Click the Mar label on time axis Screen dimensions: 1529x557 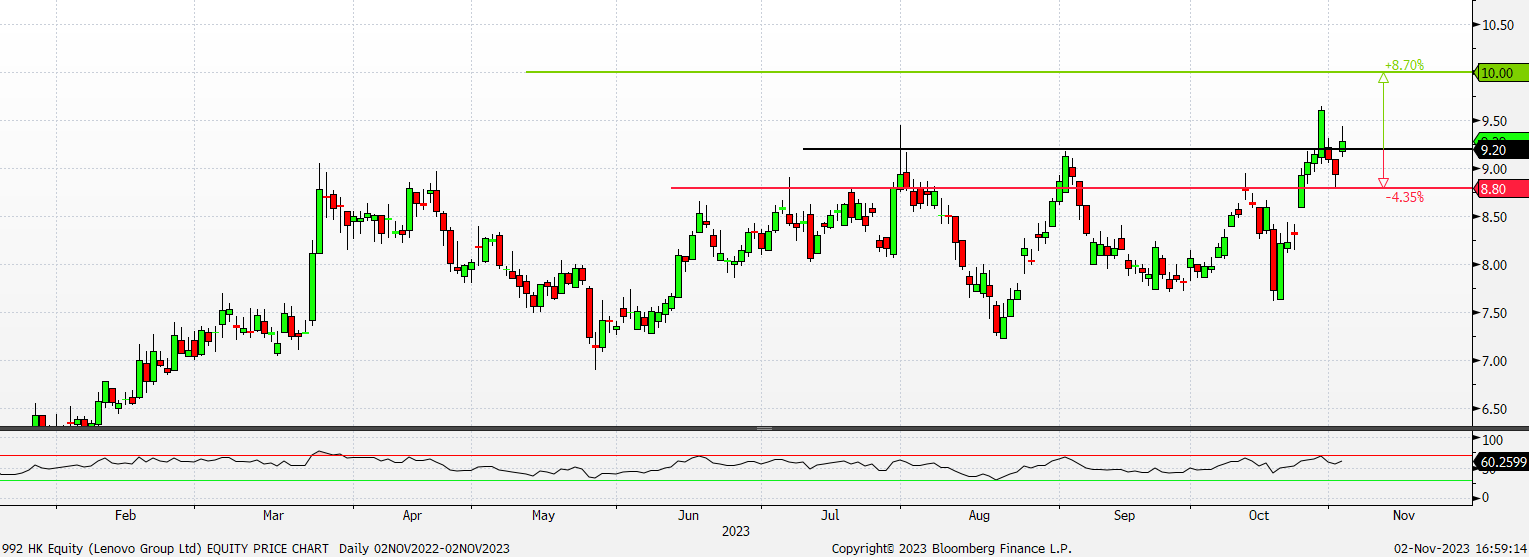273,516
